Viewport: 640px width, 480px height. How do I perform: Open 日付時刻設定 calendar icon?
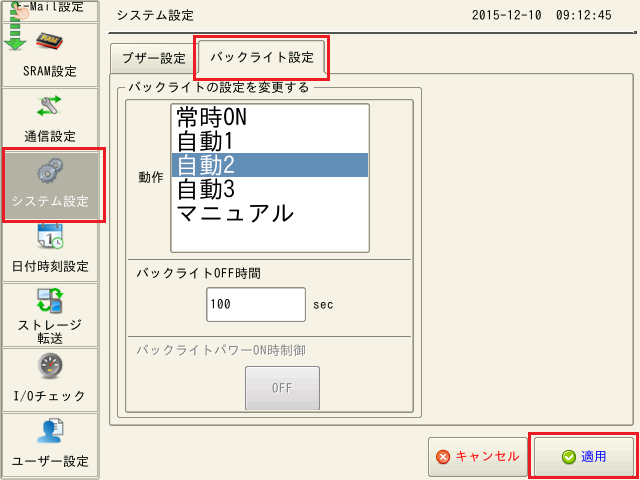(x=50, y=238)
